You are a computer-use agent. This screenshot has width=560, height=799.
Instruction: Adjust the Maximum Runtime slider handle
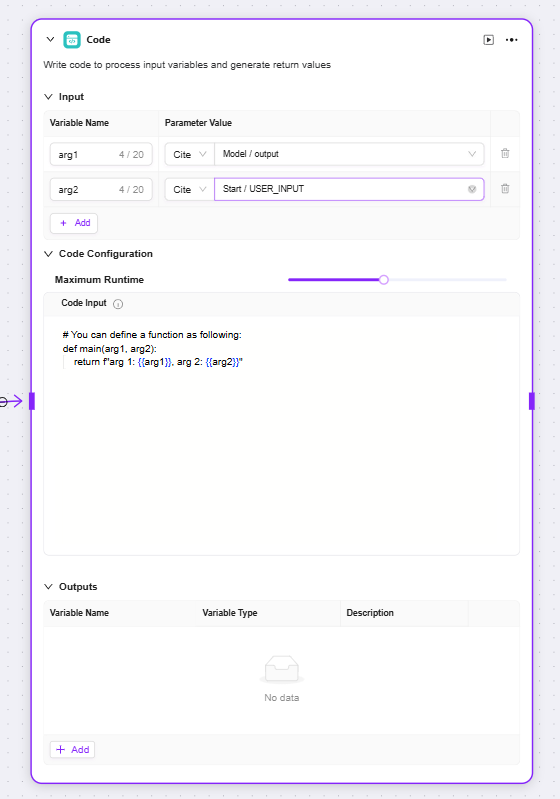point(384,279)
